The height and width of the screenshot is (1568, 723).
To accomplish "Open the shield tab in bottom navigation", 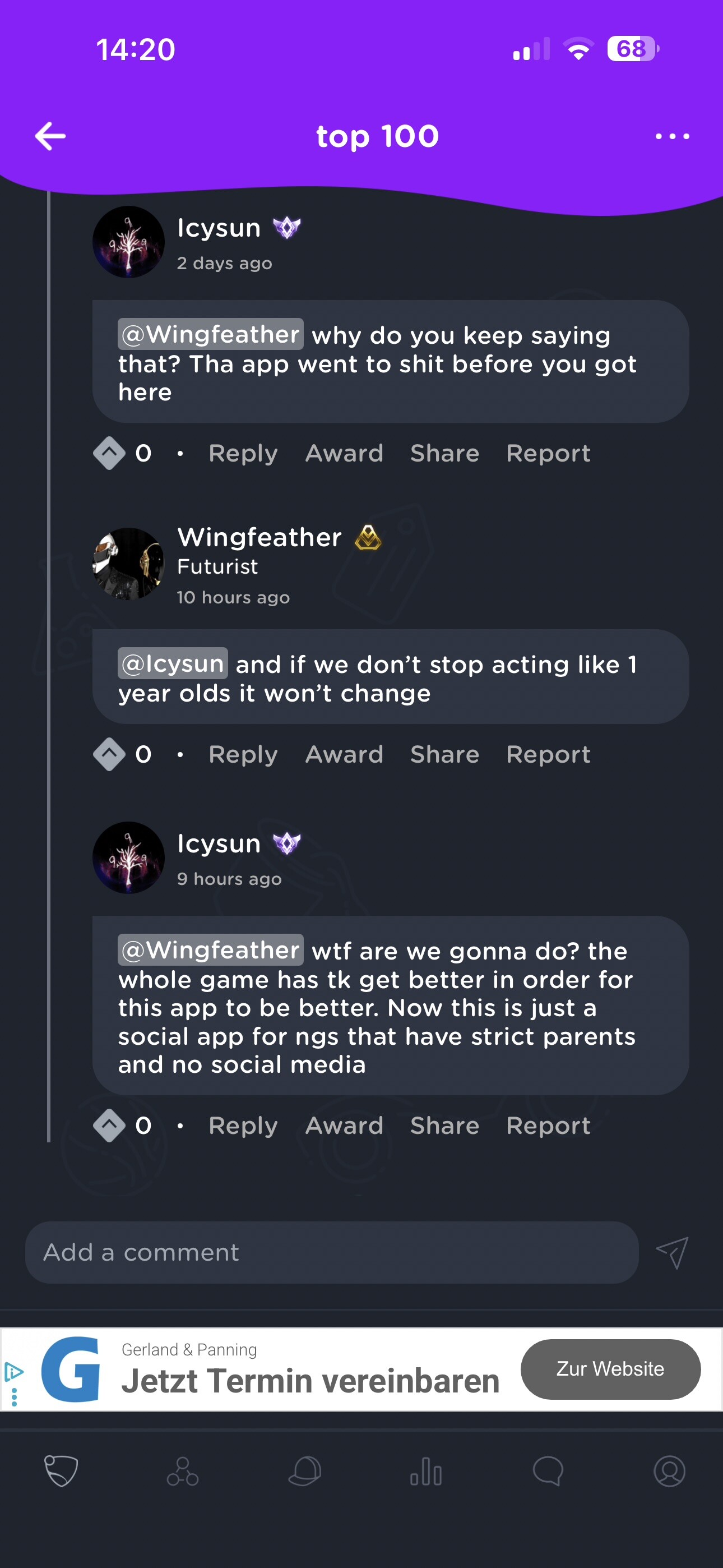I will pos(61,1471).
